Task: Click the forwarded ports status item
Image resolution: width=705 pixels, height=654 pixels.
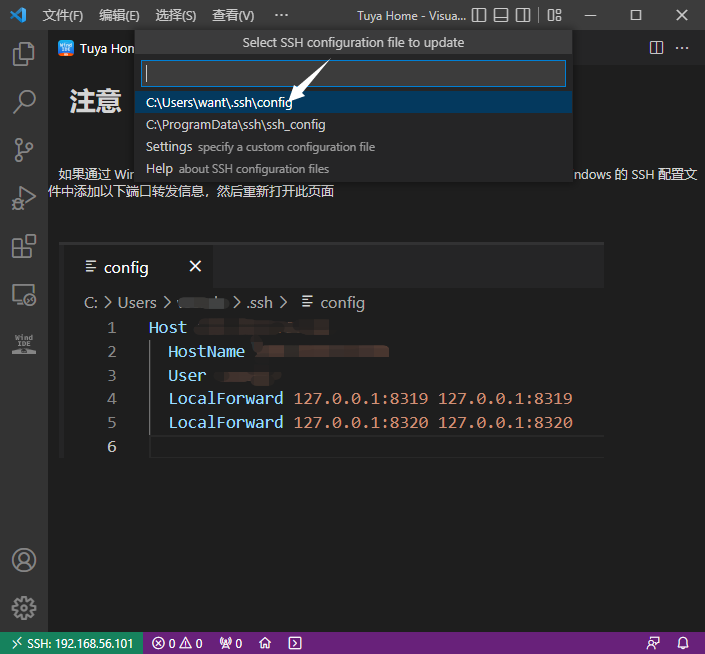Action: click(231, 643)
